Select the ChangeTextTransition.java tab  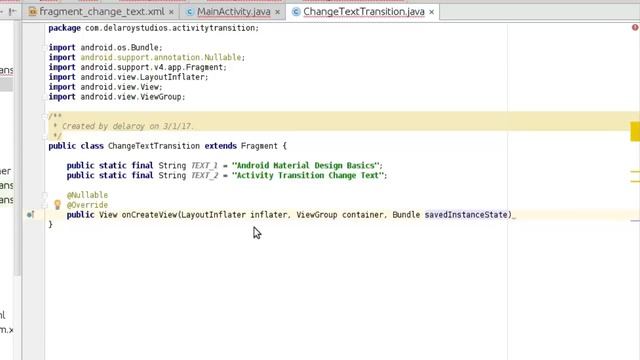[364, 12]
